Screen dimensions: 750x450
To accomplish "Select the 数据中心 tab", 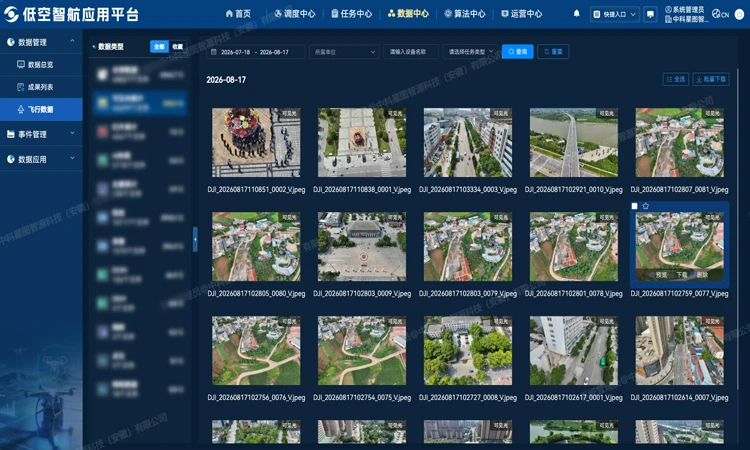I will coord(408,14).
